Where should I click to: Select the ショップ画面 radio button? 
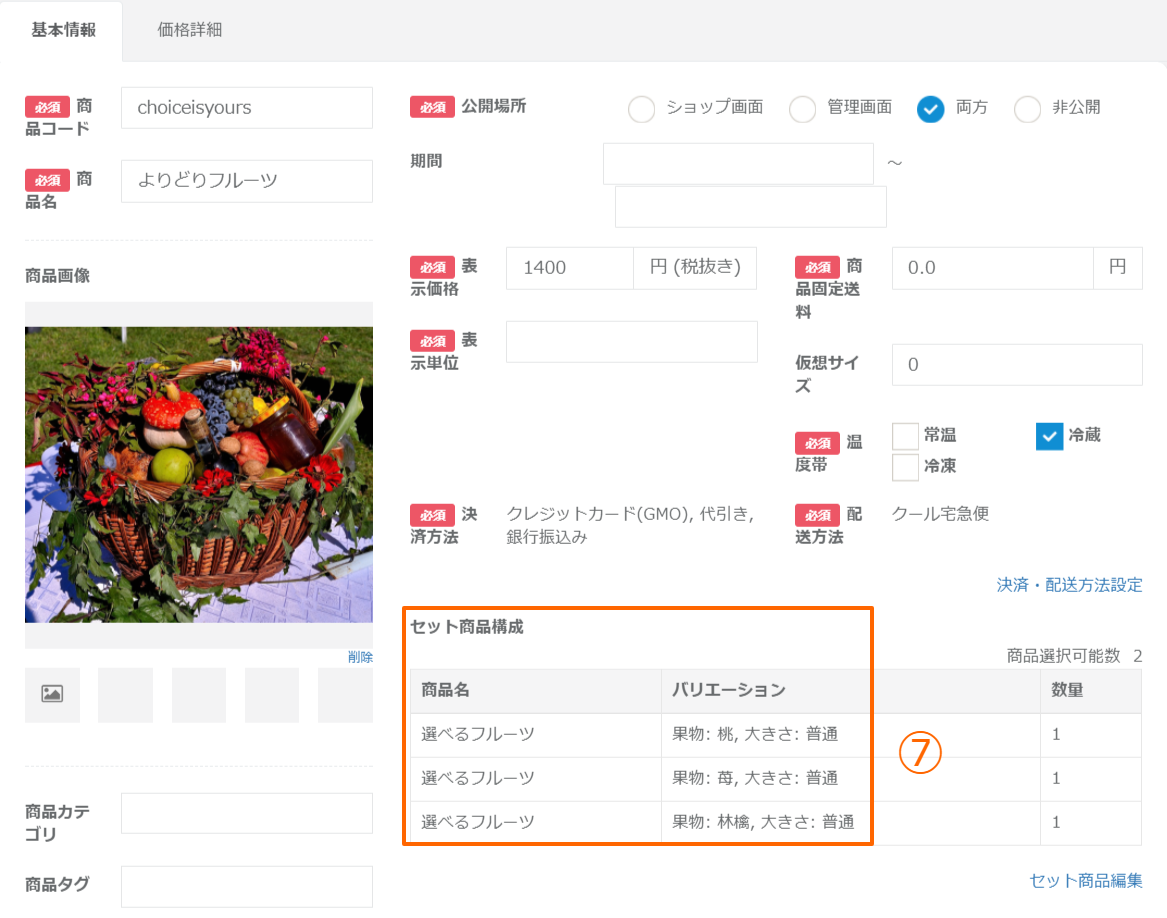[x=641, y=108]
